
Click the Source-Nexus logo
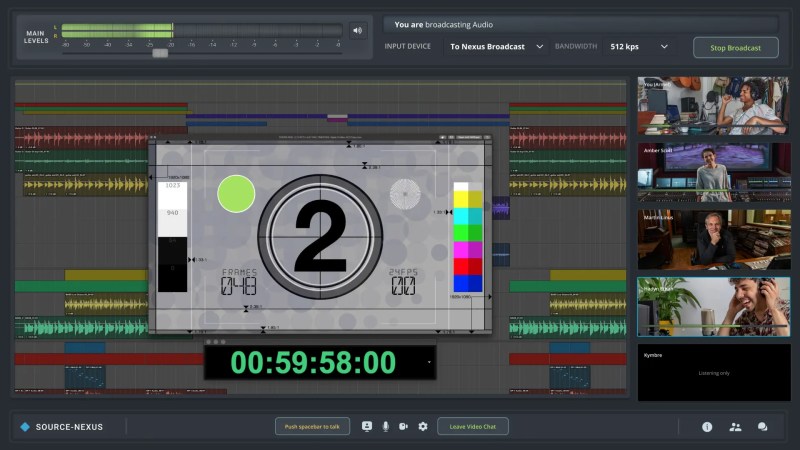pyautogui.click(x=61, y=427)
